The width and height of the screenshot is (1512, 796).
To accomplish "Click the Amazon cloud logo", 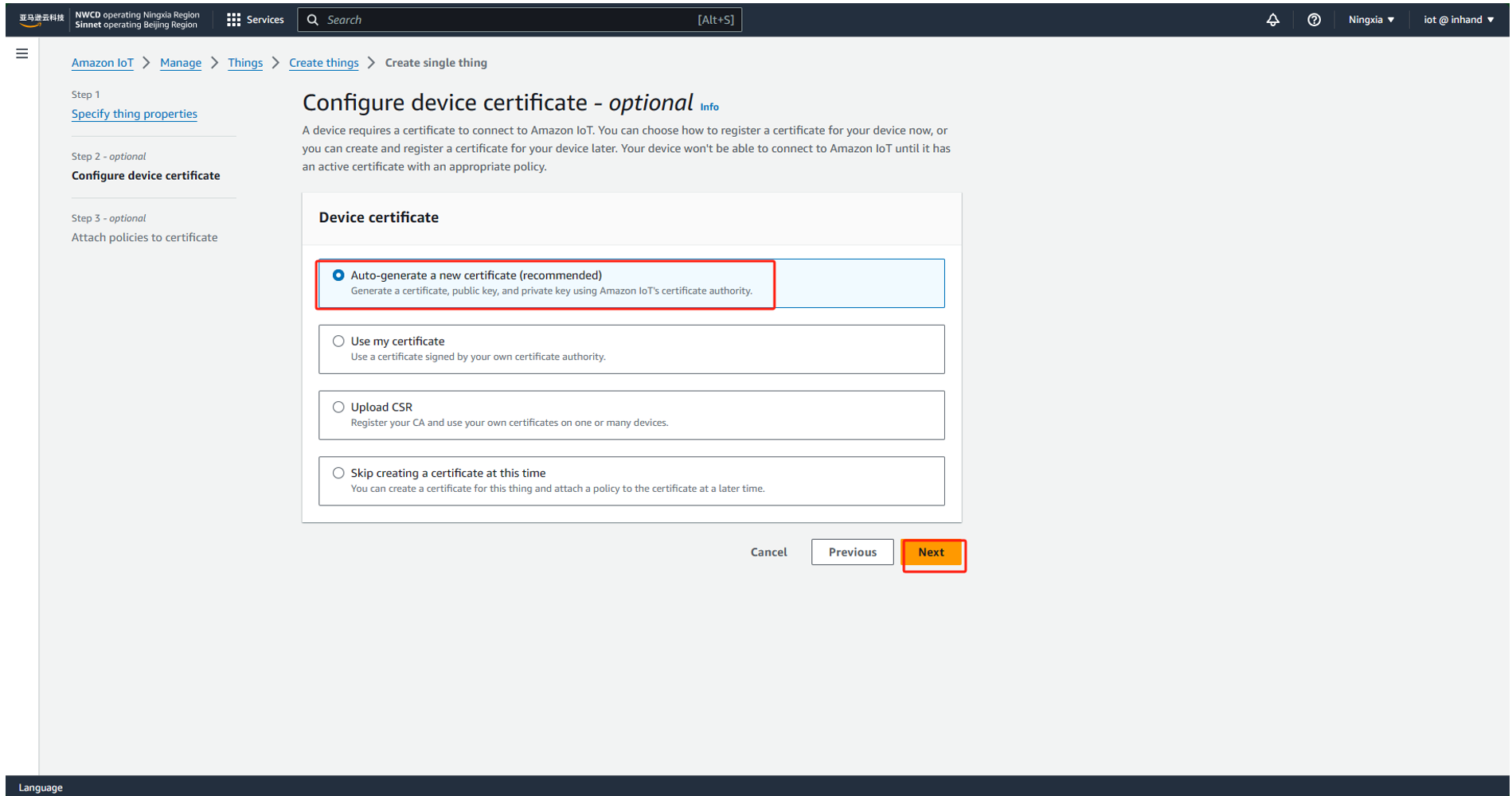I will tap(41, 20).
